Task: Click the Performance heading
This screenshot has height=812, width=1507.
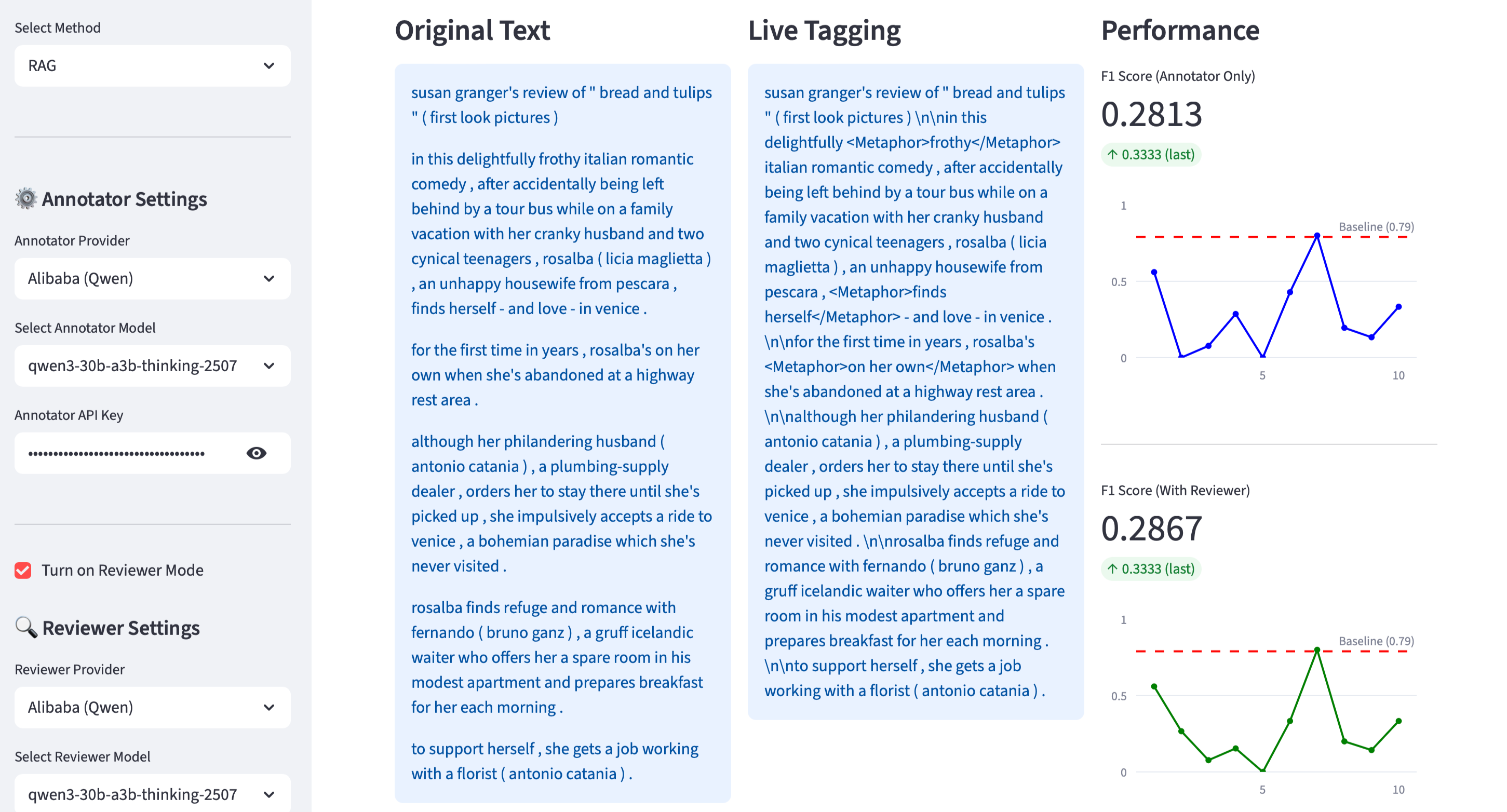Action: point(1180,31)
